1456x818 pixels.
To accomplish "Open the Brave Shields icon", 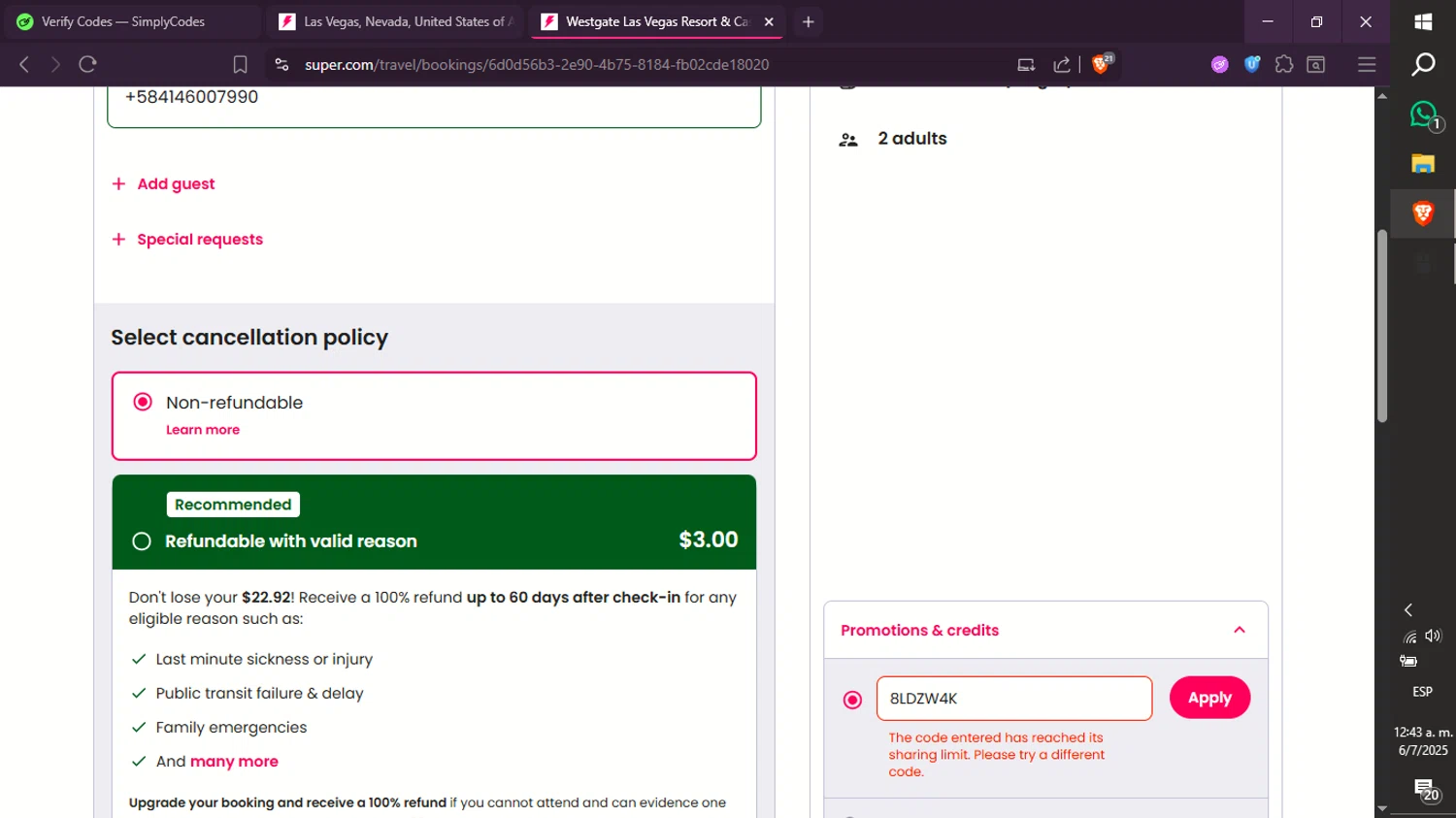I will click(x=1102, y=64).
